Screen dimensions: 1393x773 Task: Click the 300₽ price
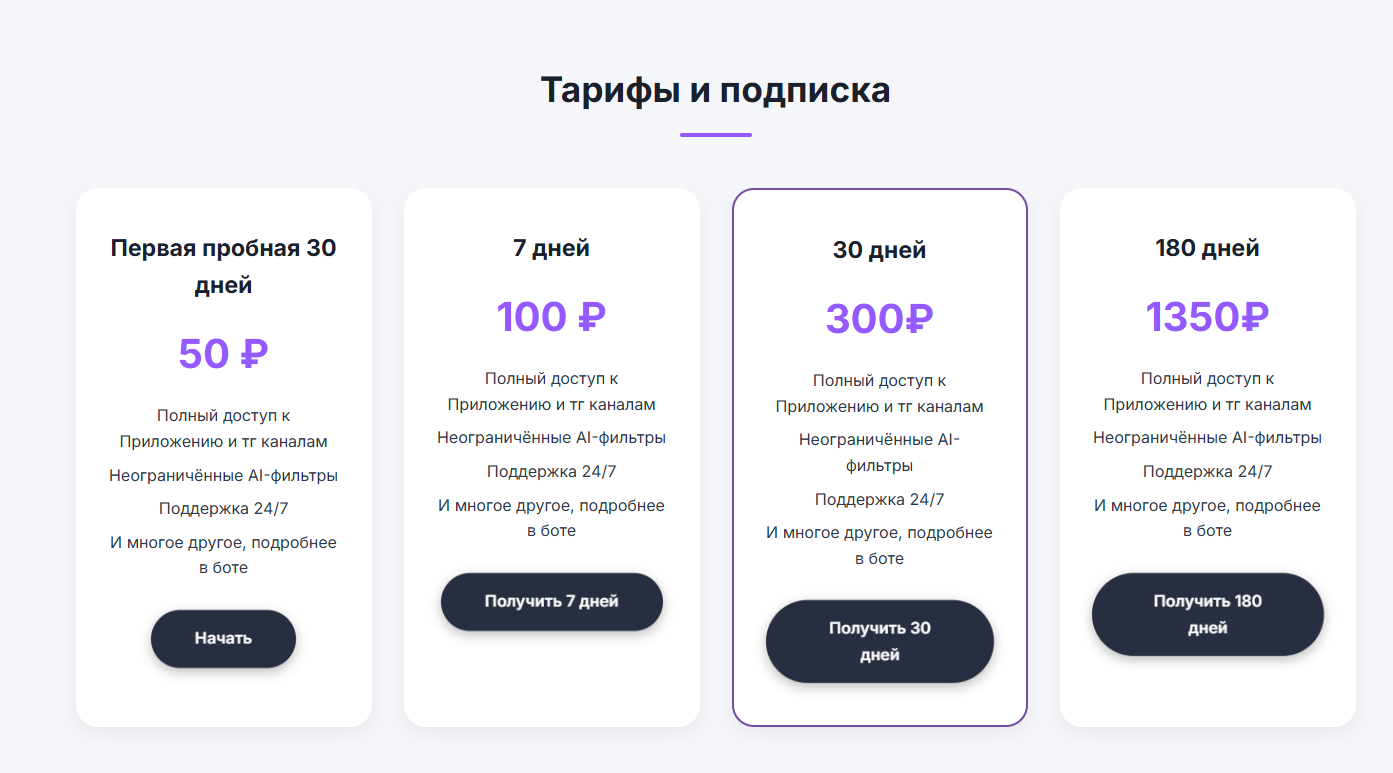pos(879,318)
